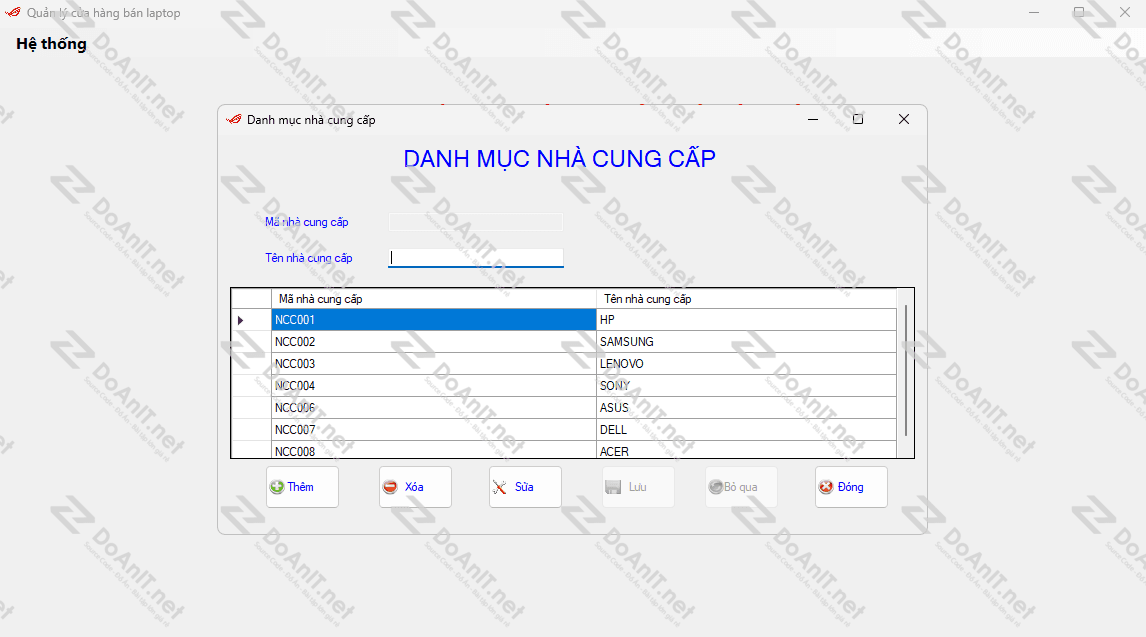Select the ASUS supplier name cell
1146x637 pixels.
click(x=746, y=408)
